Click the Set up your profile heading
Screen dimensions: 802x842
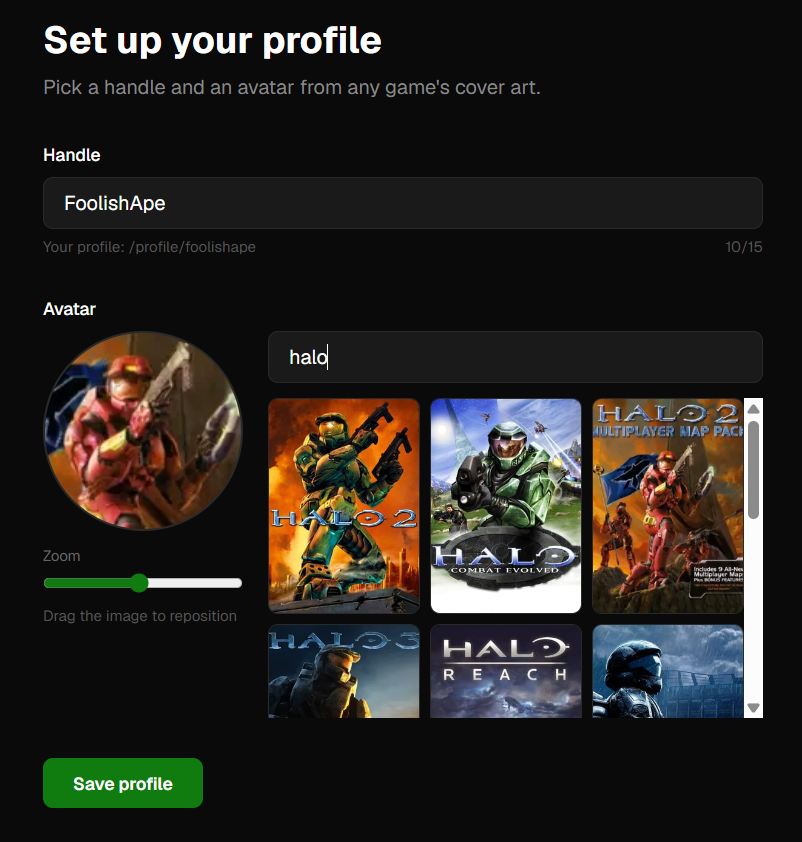click(213, 41)
